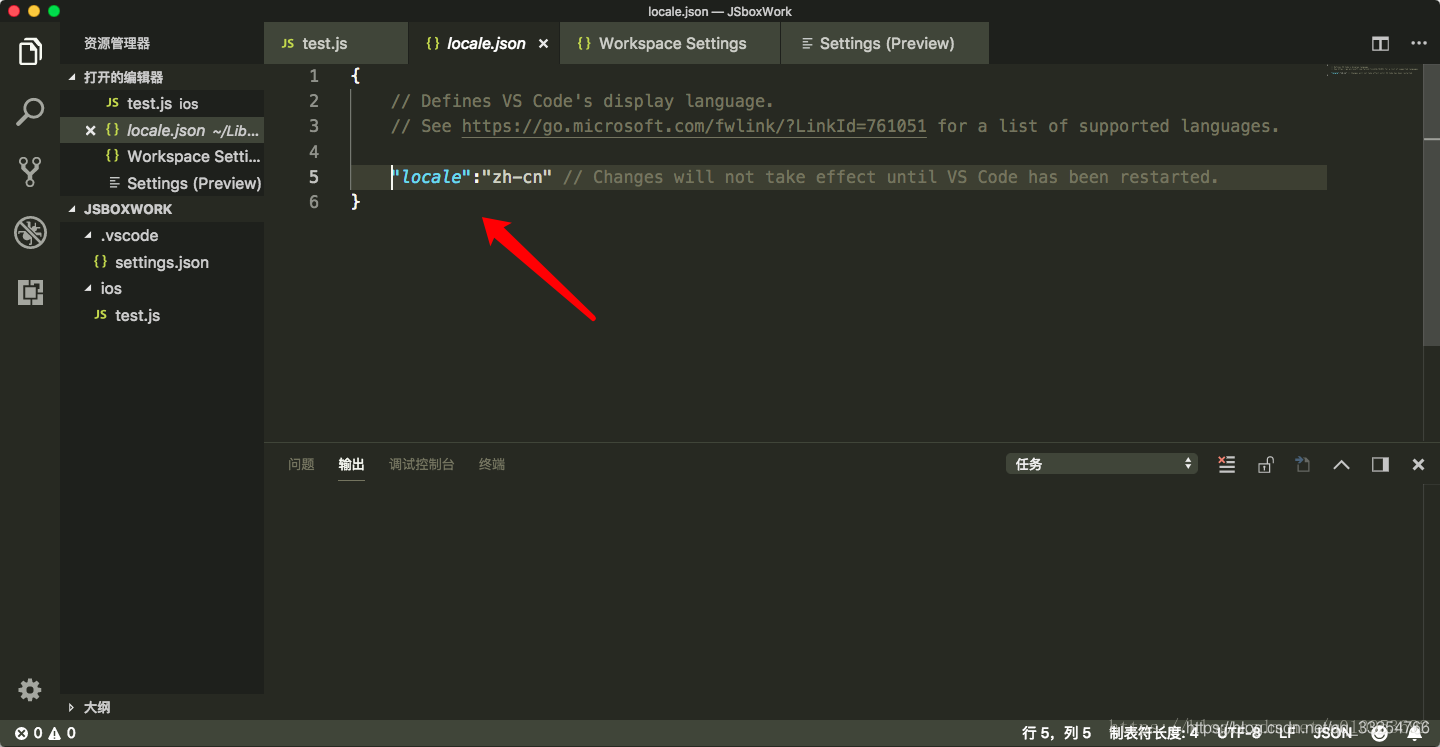Click the errors and warnings indicator
1440x747 pixels.
pyautogui.click(x=45, y=733)
